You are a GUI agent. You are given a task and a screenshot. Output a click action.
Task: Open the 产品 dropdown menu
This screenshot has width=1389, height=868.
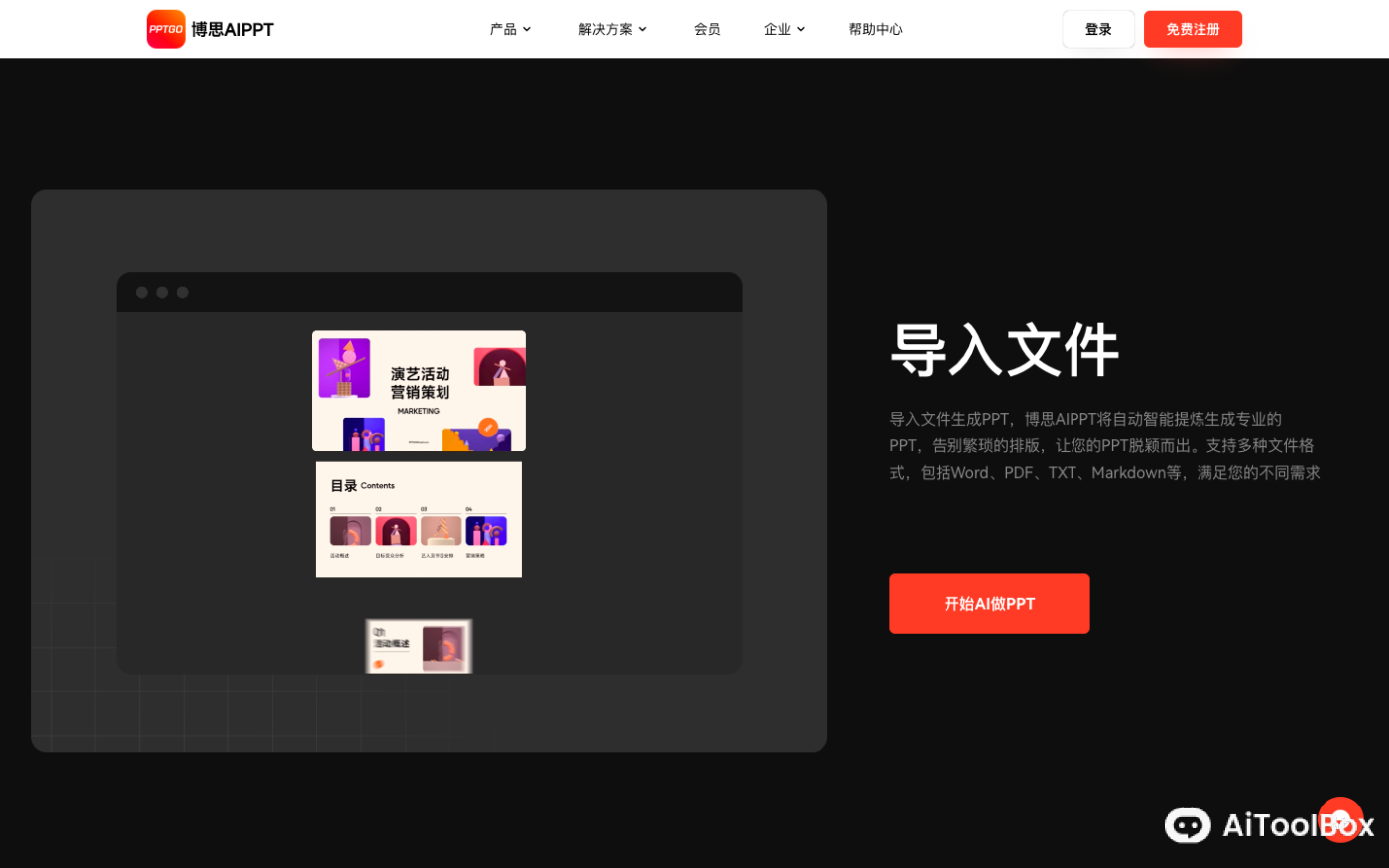tap(509, 29)
